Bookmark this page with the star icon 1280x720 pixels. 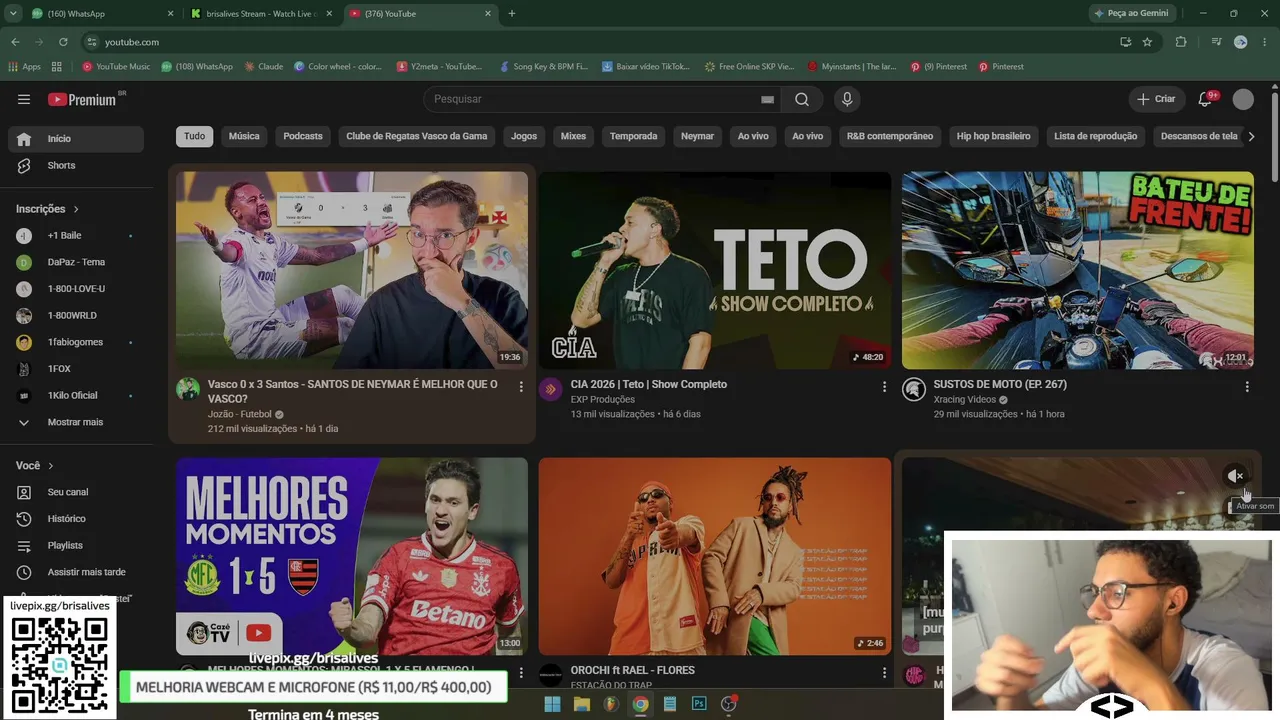point(1147,42)
